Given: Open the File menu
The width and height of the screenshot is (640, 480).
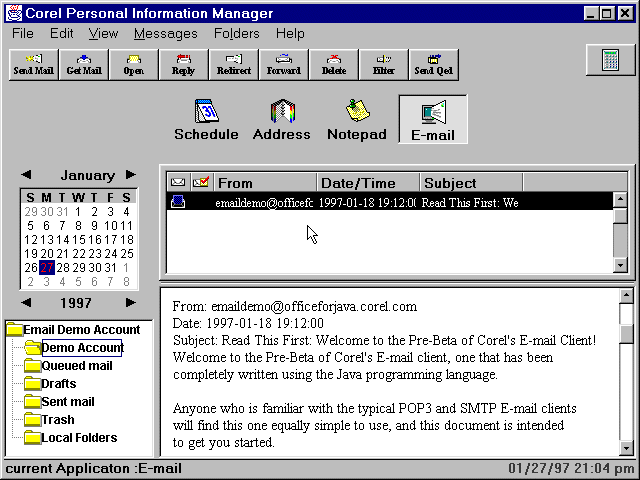Looking at the screenshot, I should tap(23, 33).
